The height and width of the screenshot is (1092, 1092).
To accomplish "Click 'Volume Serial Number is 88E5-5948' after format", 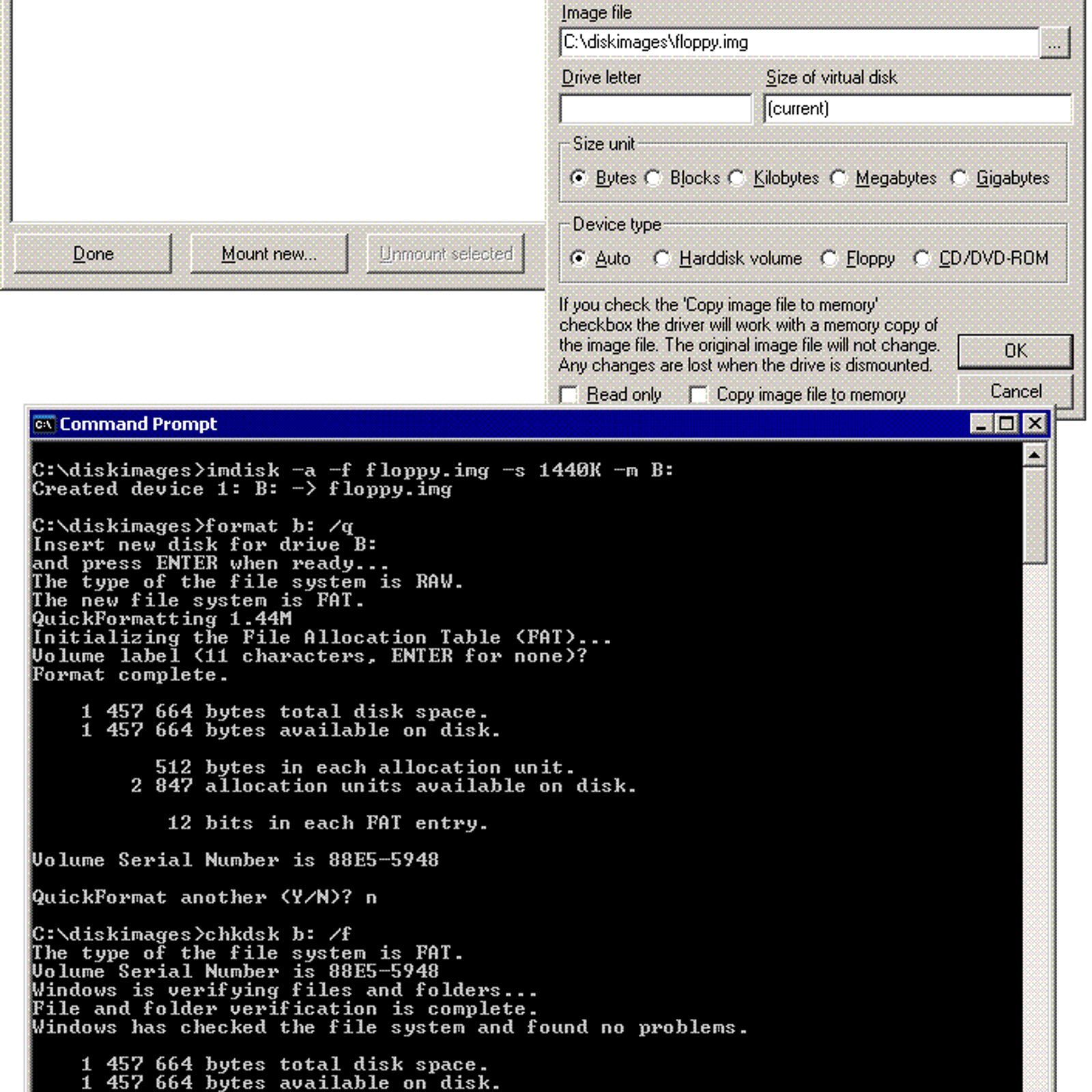I will [235, 860].
